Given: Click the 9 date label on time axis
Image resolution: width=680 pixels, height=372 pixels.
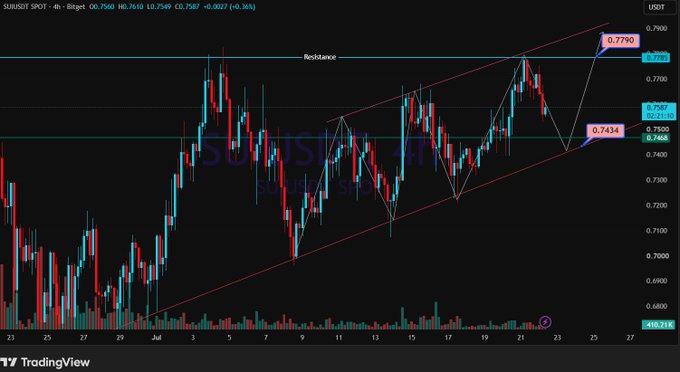Looking at the screenshot, I should (x=302, y=337).
